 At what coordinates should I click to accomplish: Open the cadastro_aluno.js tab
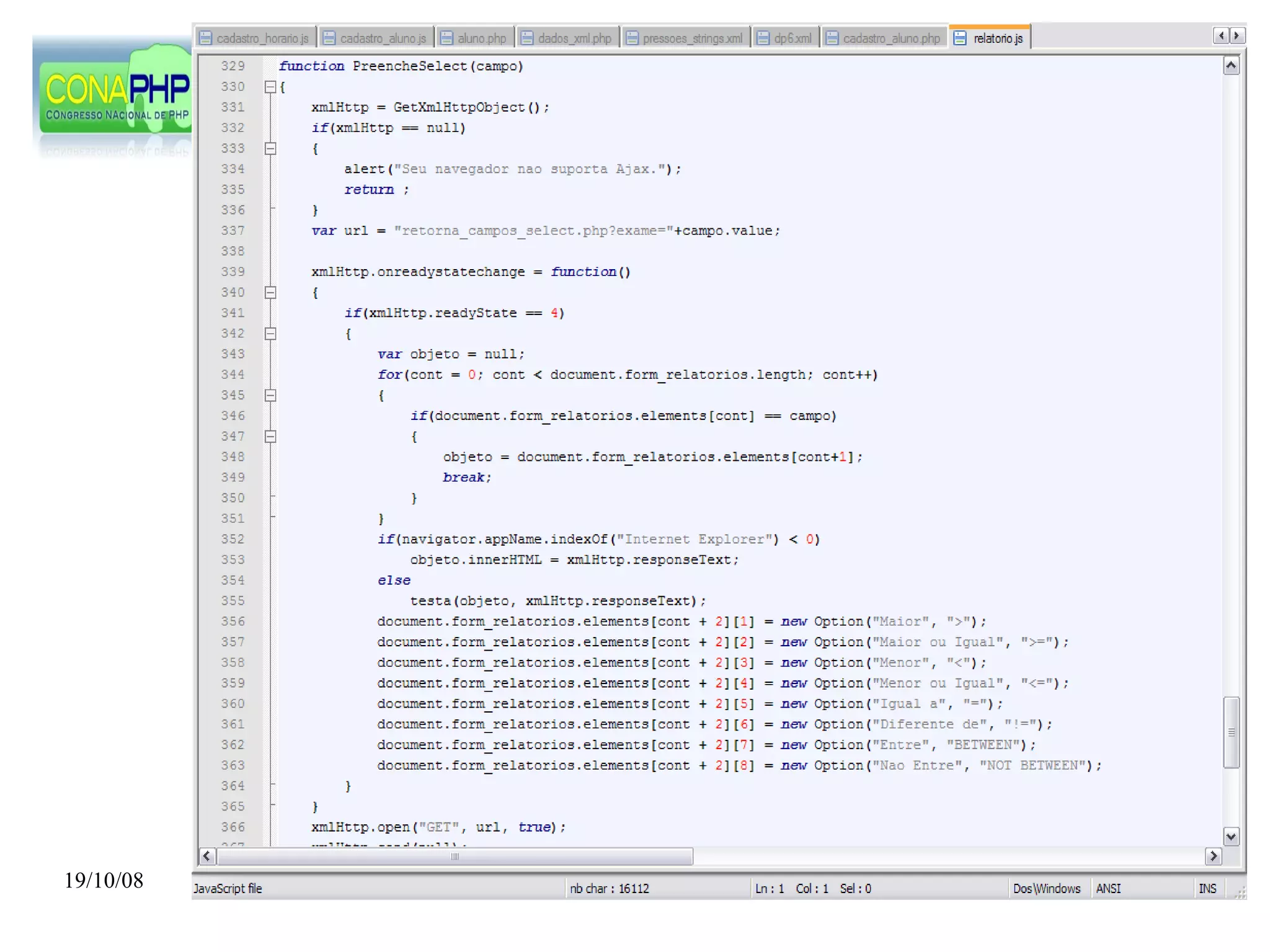pos(376,38)
